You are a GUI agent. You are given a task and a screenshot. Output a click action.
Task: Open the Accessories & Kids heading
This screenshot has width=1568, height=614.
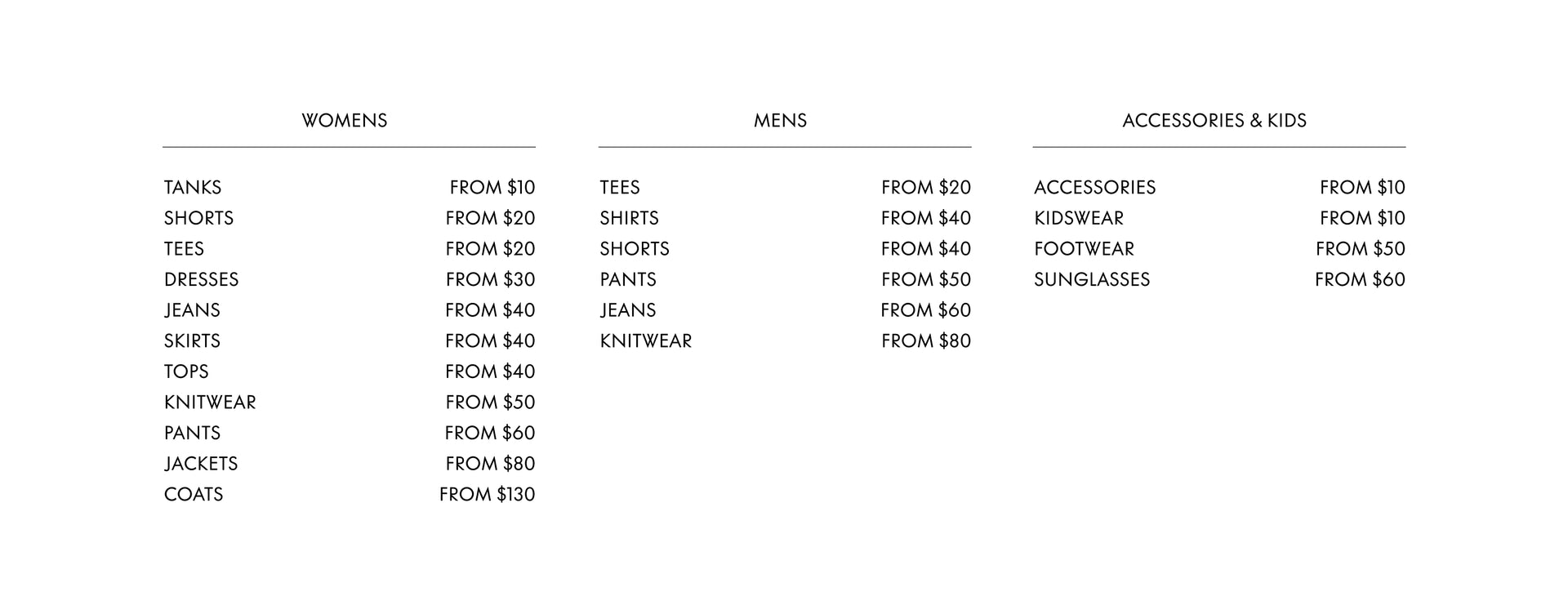tap(1214, 121)
